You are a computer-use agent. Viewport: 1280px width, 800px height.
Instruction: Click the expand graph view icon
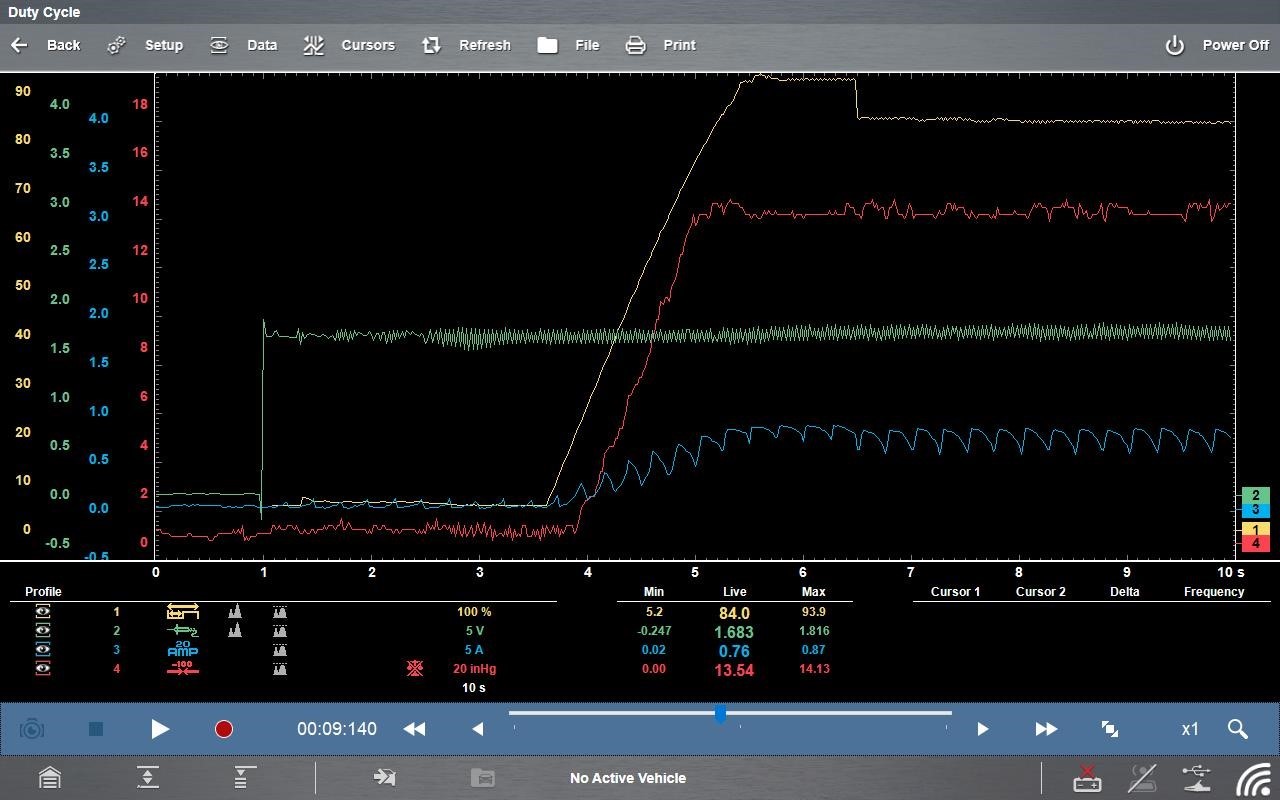tap(1109, 729)
